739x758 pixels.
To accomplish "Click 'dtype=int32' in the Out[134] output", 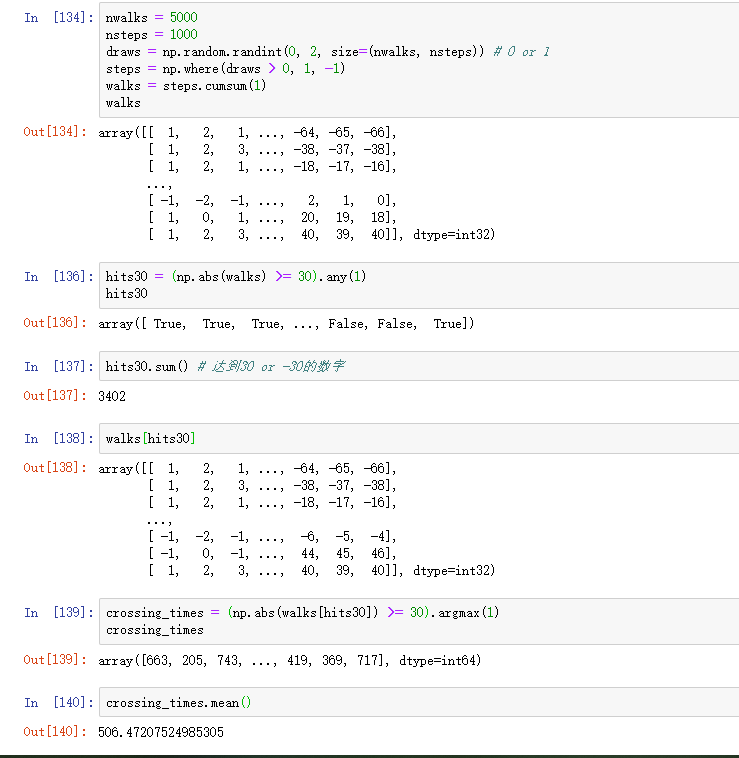I will coord(454,234).
